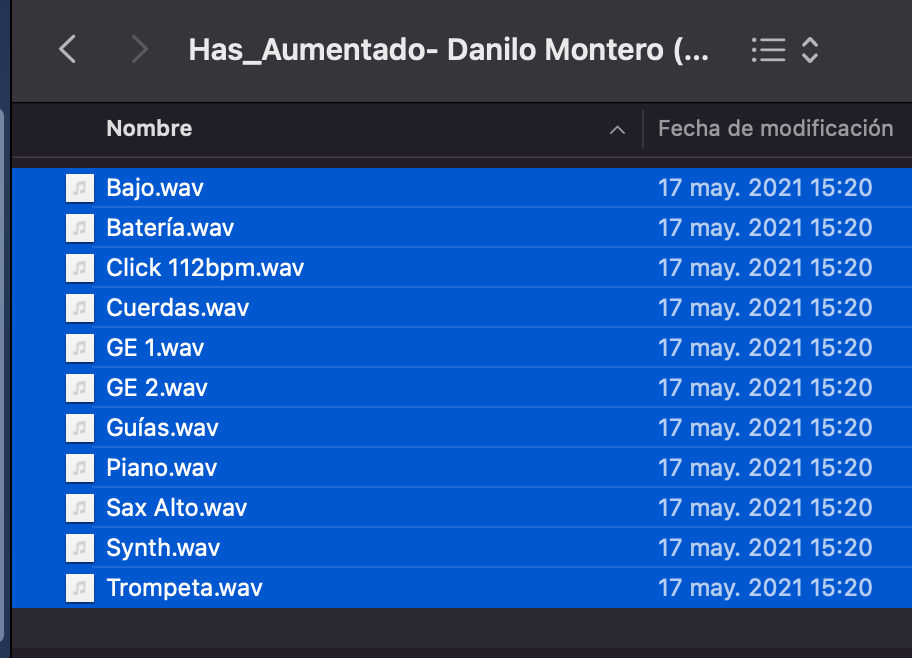
Task: Sort by Fecha de modificación header
Action: point(775,129)
